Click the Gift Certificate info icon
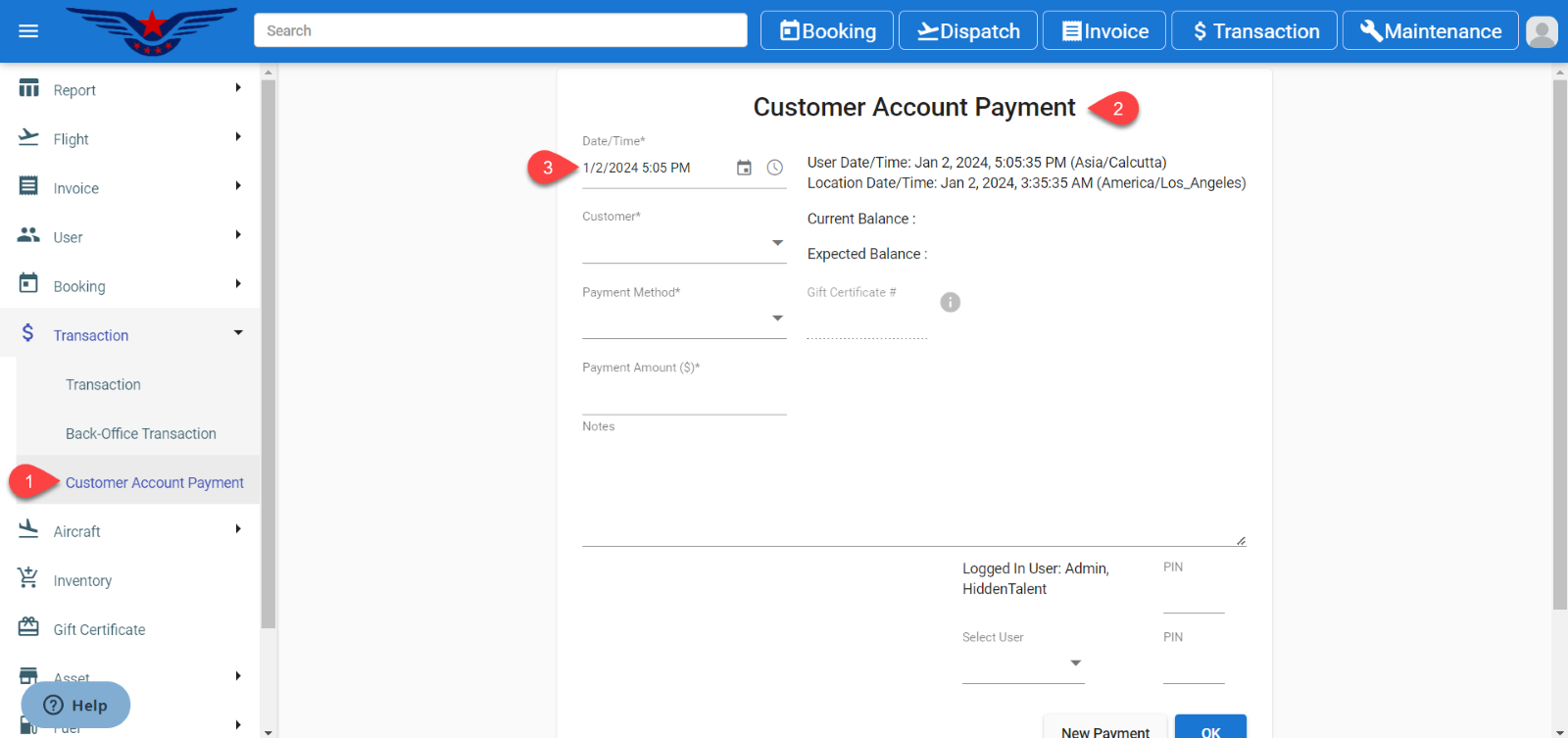The image size is (1568, 738). tap(950, 302)
